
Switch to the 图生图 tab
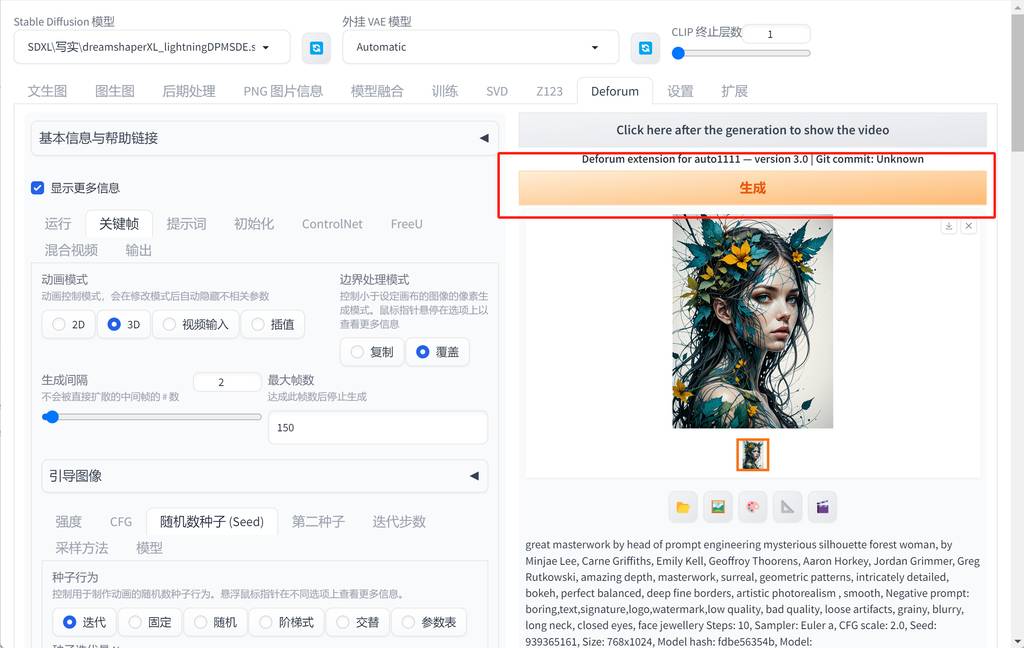tap(114, 91)
